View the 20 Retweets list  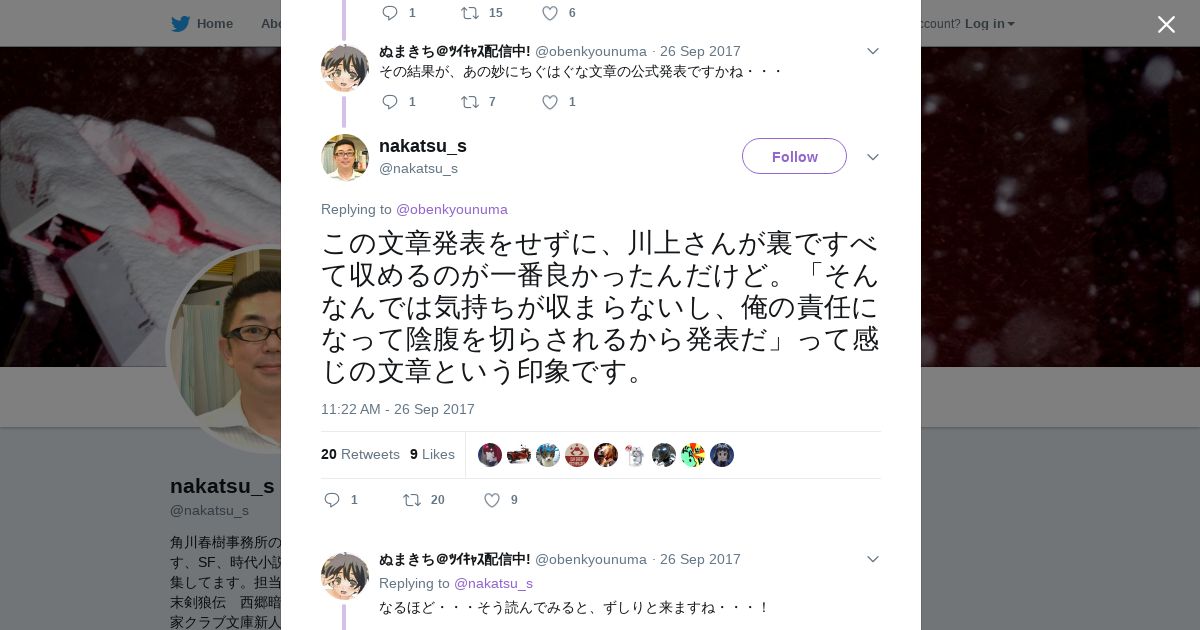pyautogui.click(x=360, y=454)
